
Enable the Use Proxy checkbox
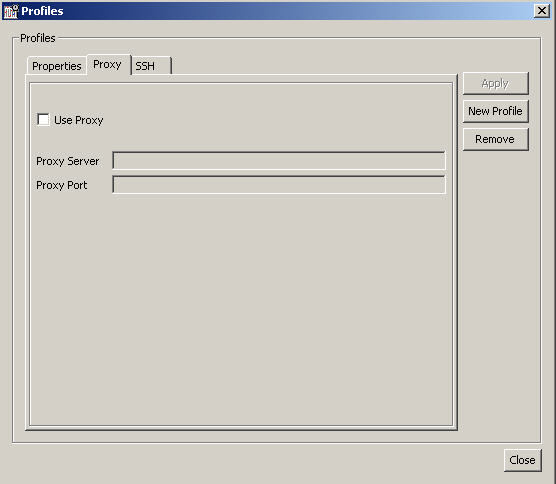(43, 119)
